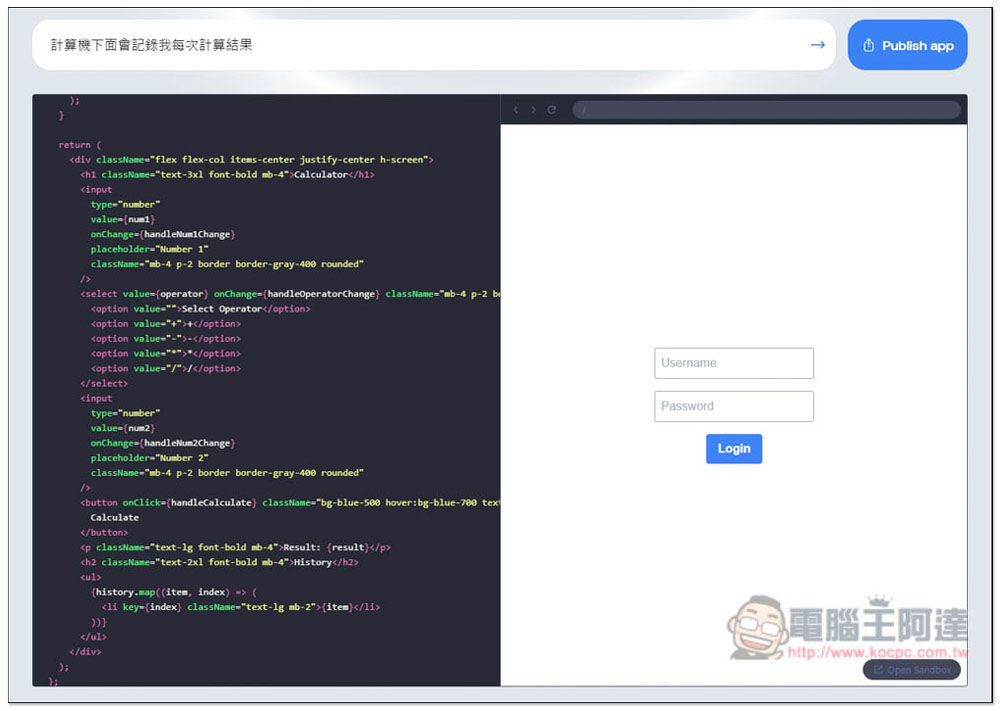Click the 'Calculate' text in code
The height and width of the screenshot is (711, 1000).
[x=114, y=518]
